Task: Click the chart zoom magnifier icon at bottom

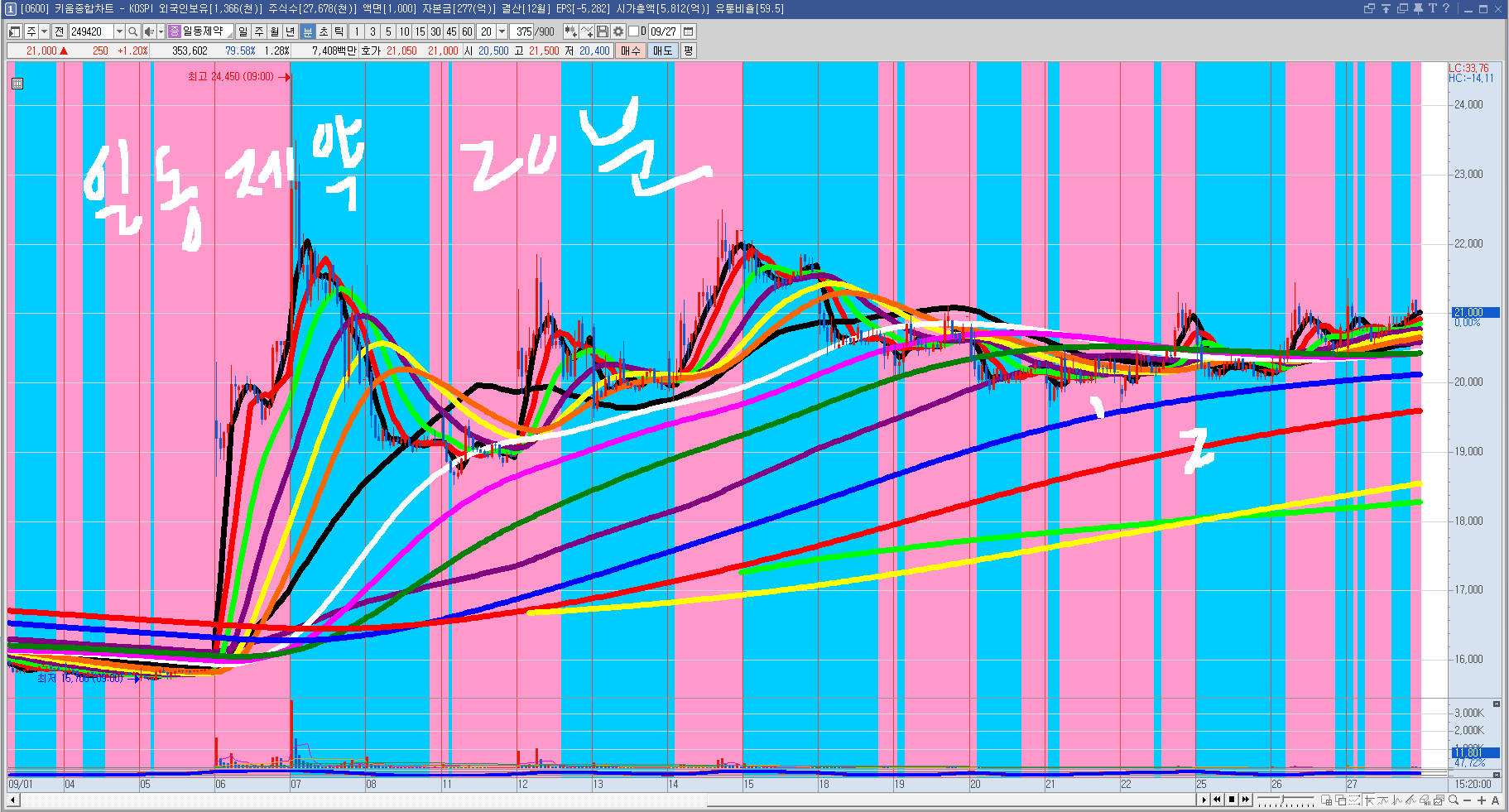Action: pos(1454,800)
